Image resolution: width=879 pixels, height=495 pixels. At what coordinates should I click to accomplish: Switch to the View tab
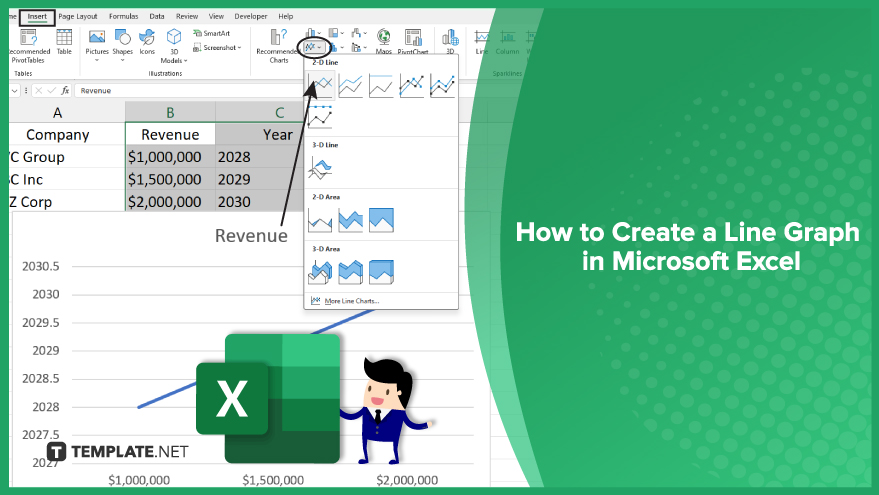pyautogui.click(x=216, y=16)
